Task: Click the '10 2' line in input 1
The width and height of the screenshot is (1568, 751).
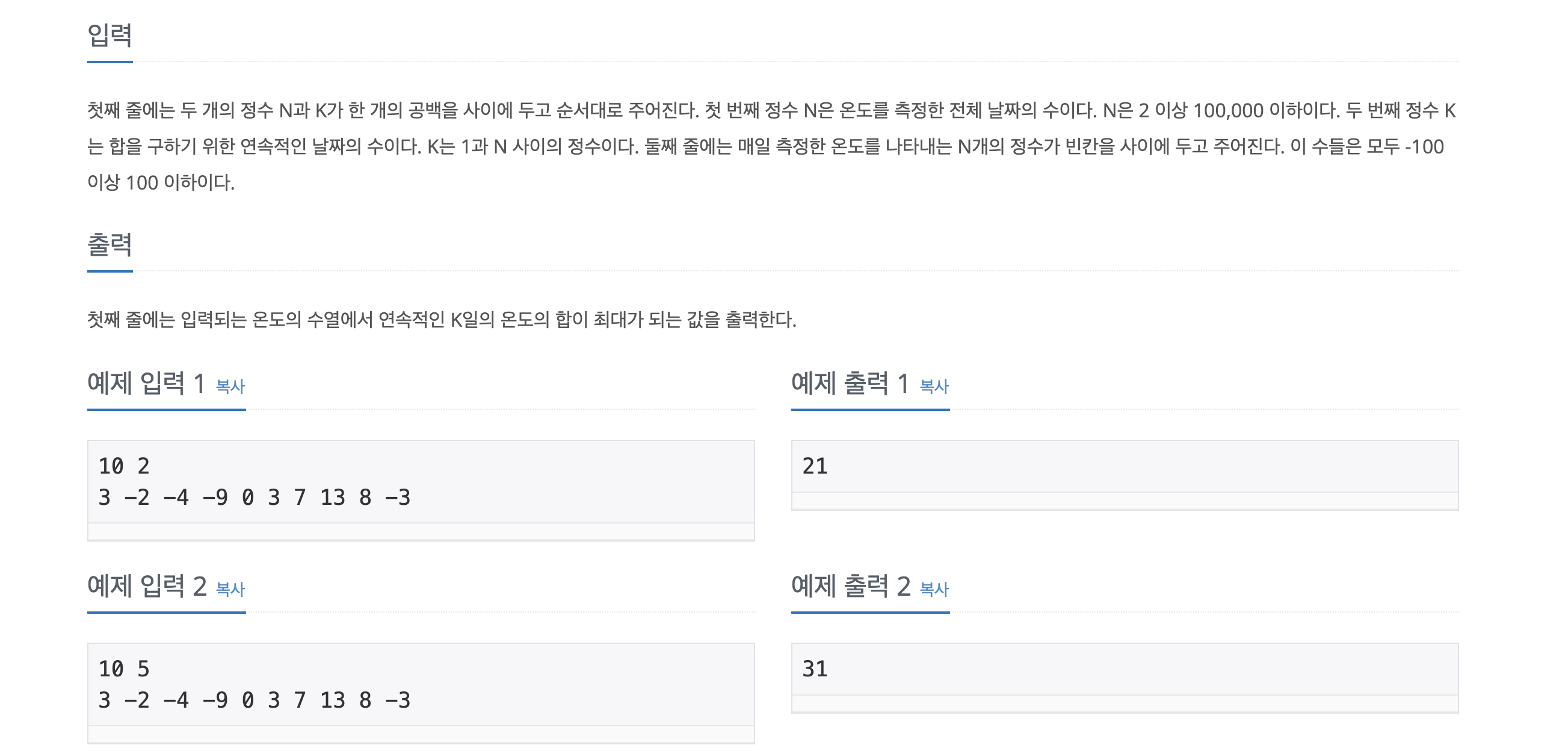Action: pos(124,466)
